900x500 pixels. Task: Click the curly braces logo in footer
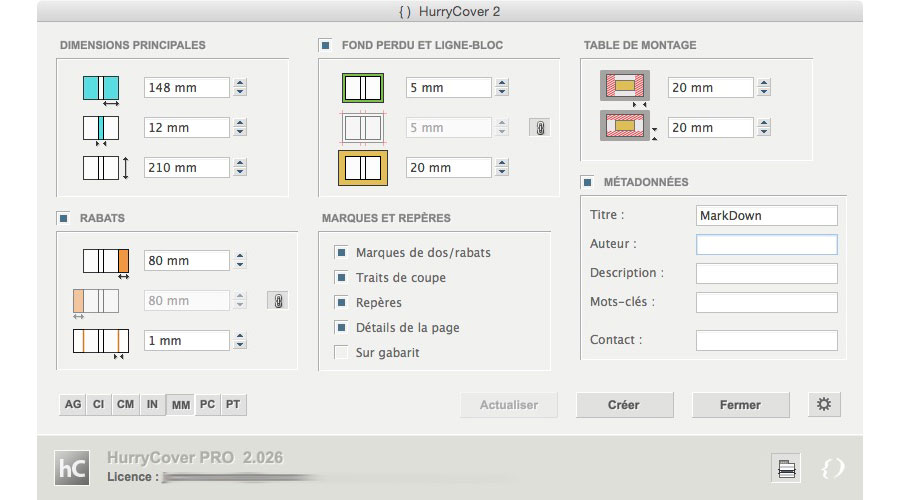(x=832, y=468)
